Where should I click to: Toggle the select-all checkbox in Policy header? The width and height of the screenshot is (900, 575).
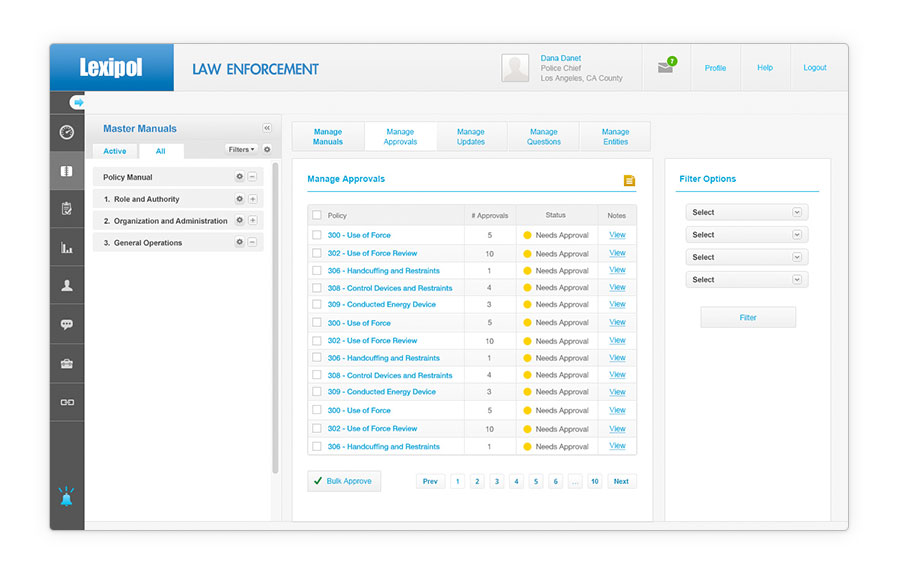(x=316, y=215)
